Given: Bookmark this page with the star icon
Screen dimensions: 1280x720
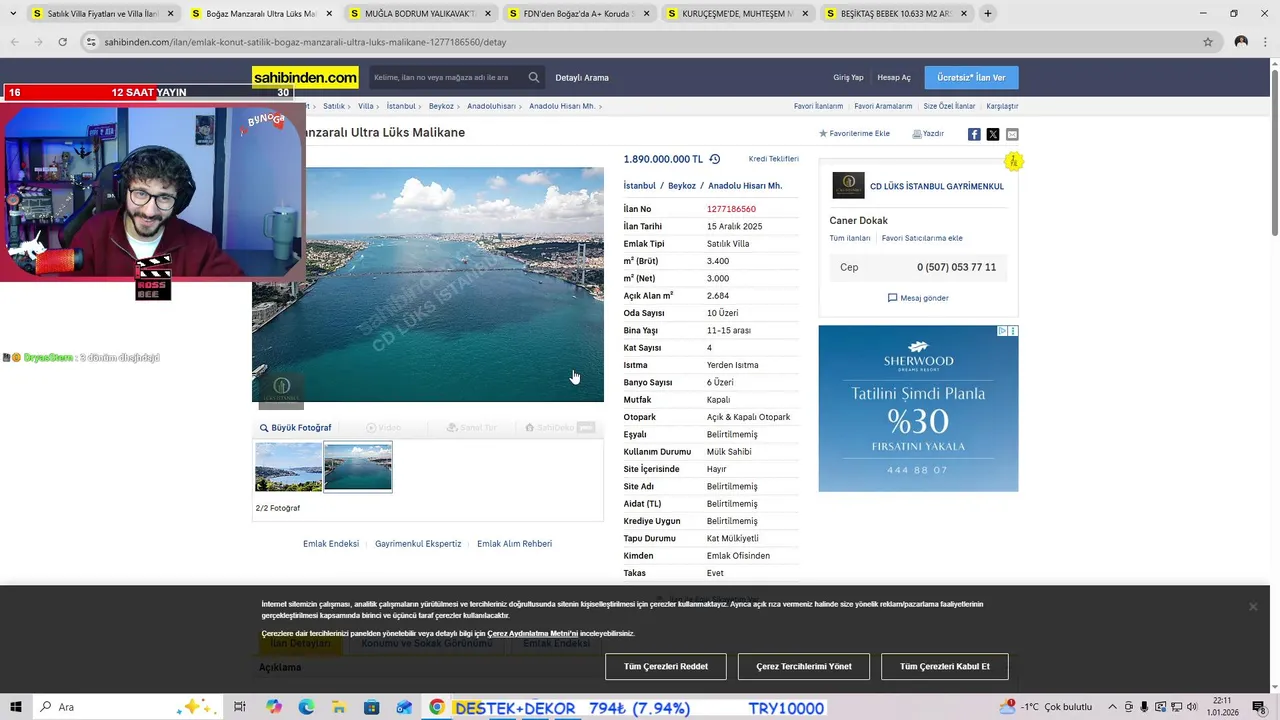Looking at the screenshot, I should click(1208, 42).
